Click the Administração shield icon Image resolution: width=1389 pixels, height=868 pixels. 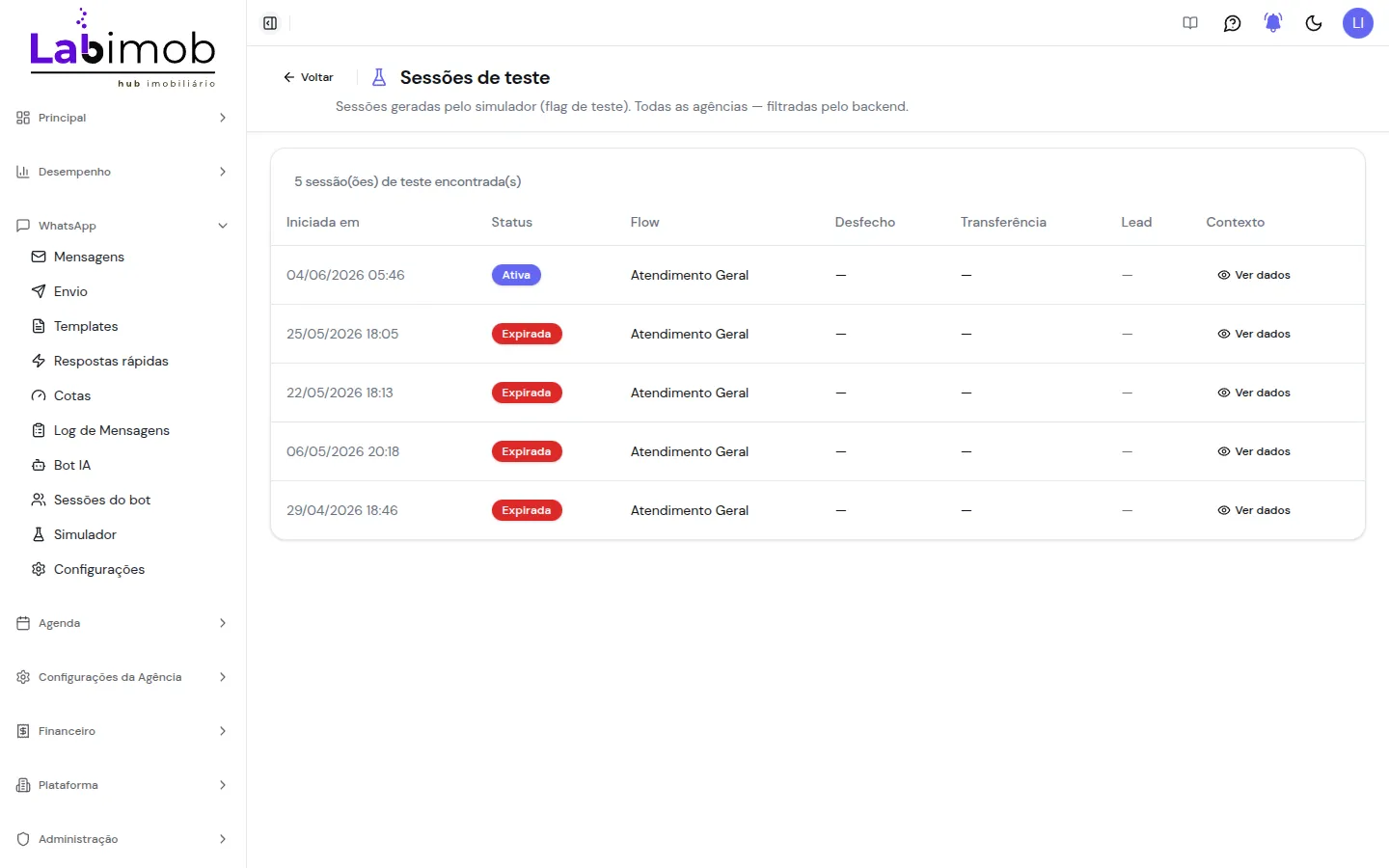click(x=23, y=839)
